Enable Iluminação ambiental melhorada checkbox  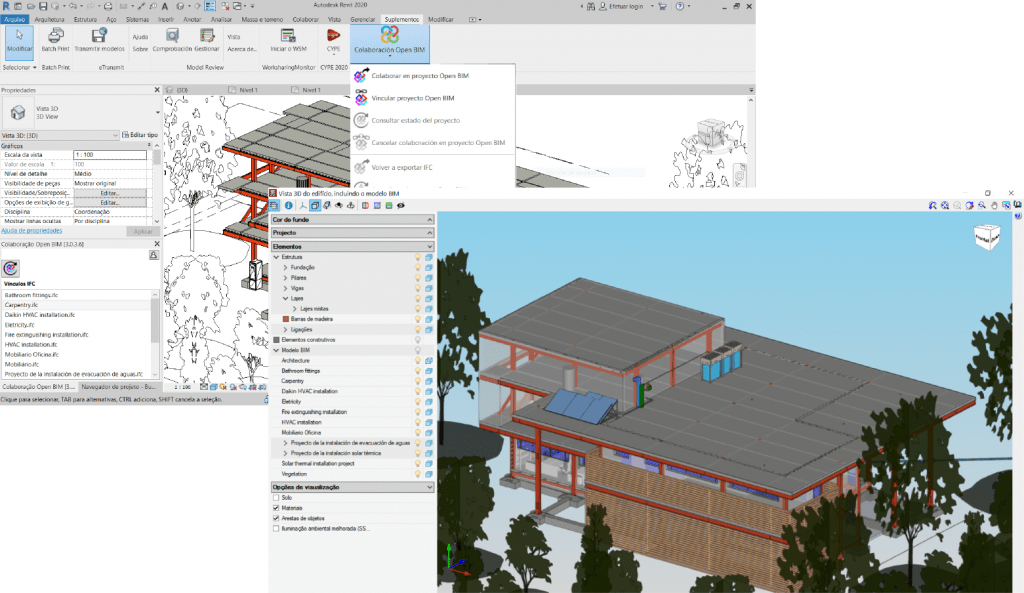[276, 528]
